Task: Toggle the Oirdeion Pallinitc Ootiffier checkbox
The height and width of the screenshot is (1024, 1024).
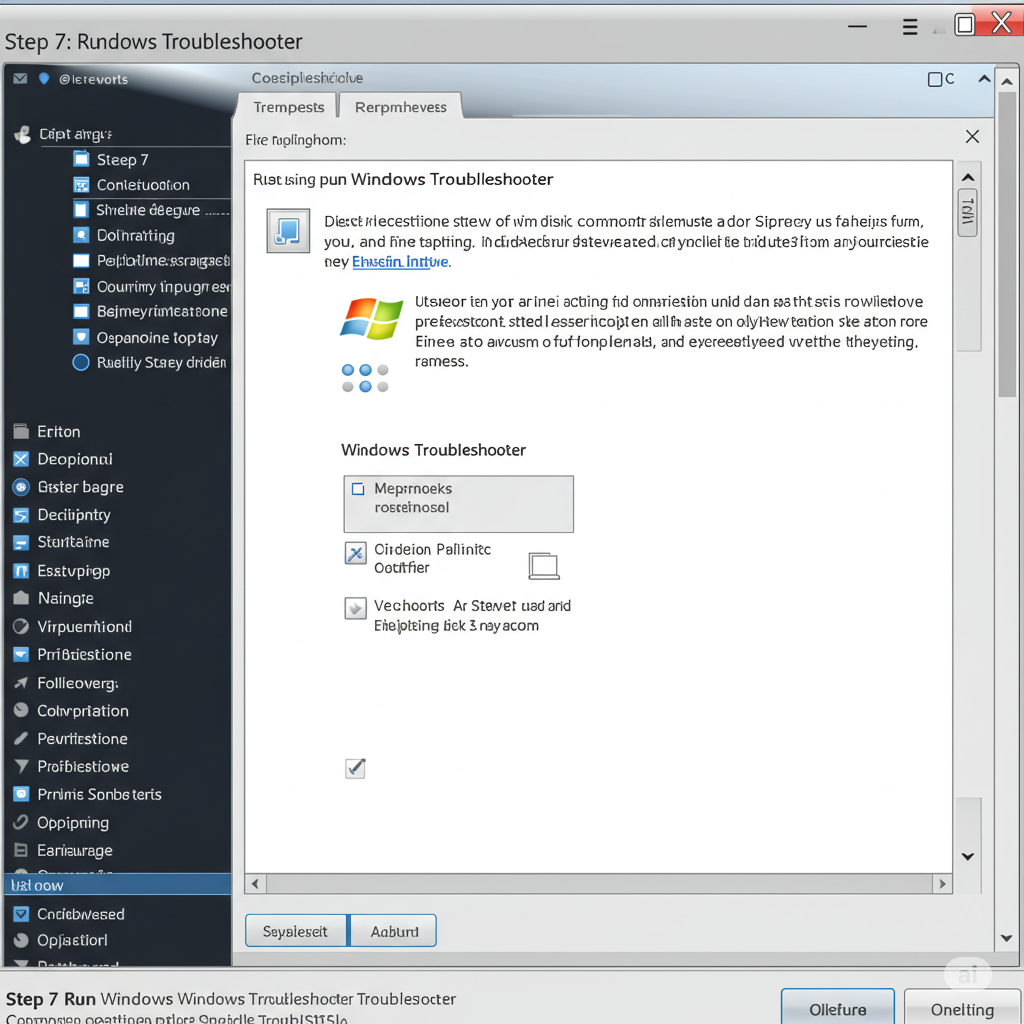Action: click(355, 553)
